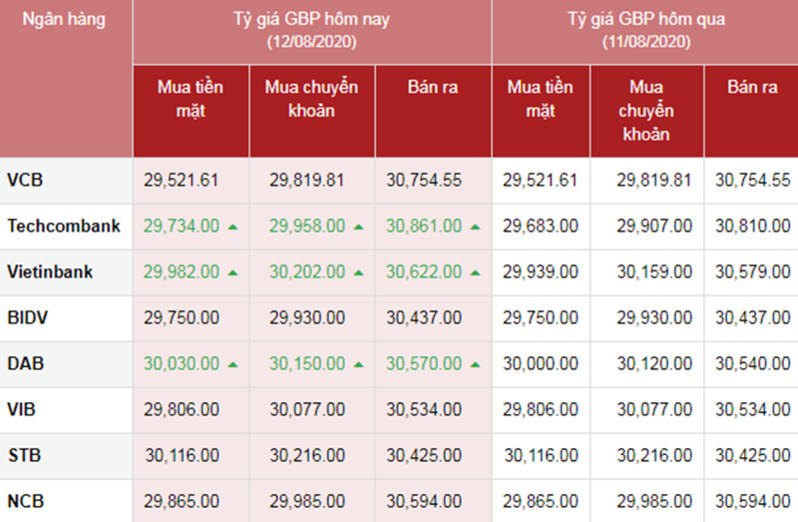This screenshot has width=798, height=522.
Task: Click green up arrow beside Techcombank 30,861.00
Action: coord(475,227)
